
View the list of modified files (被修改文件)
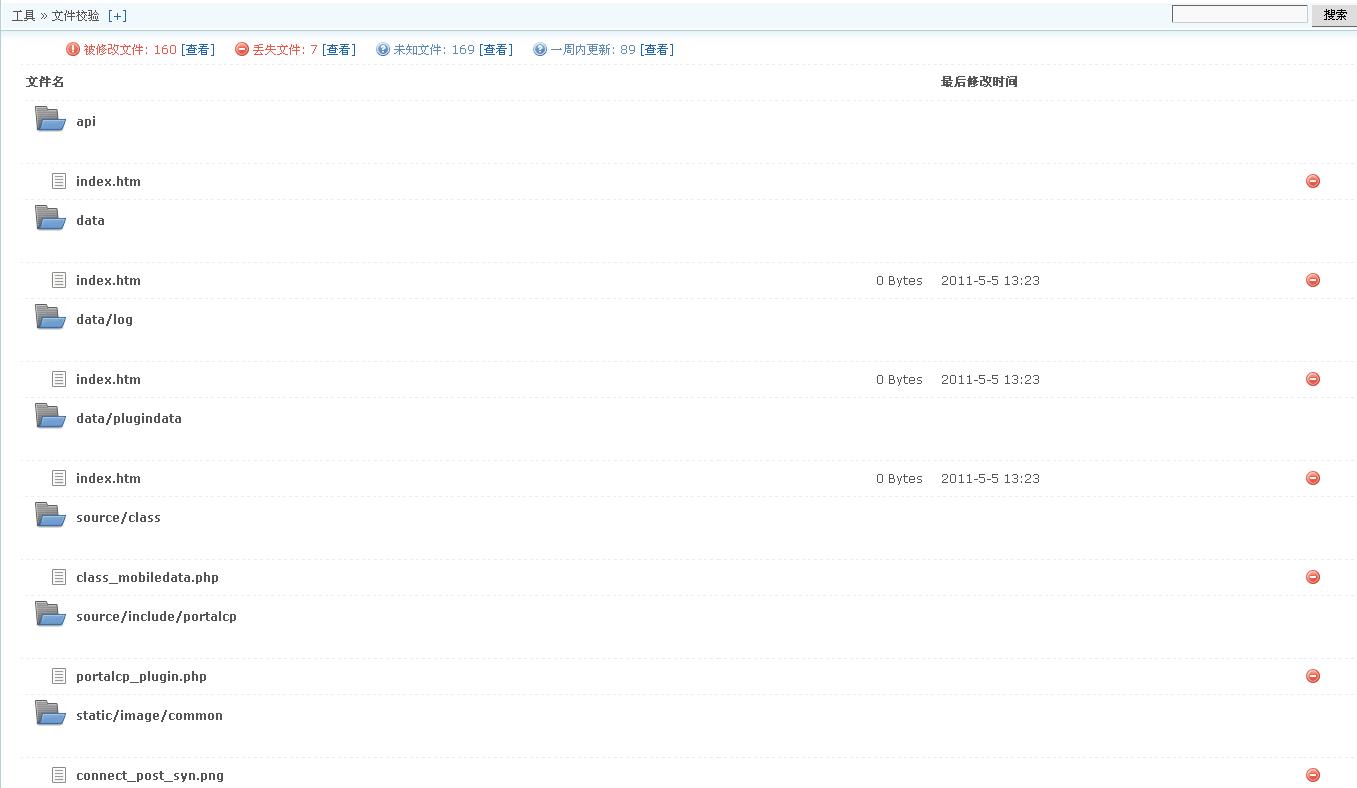tap(198, 49)
